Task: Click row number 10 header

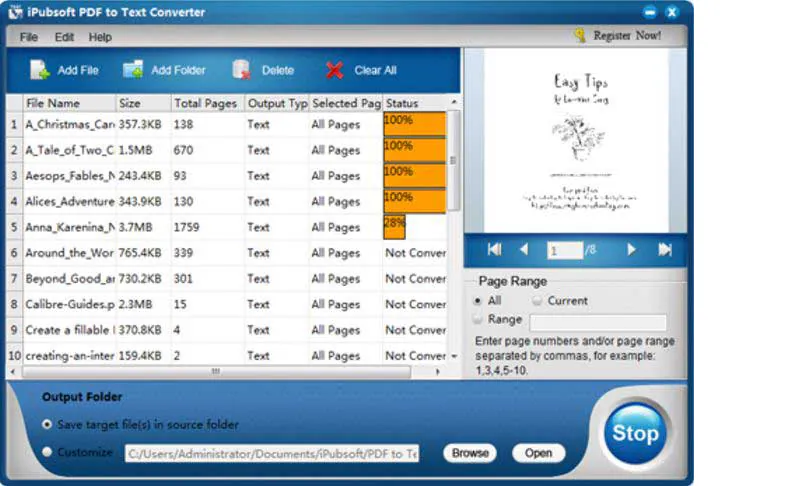Action: point(14,355)
